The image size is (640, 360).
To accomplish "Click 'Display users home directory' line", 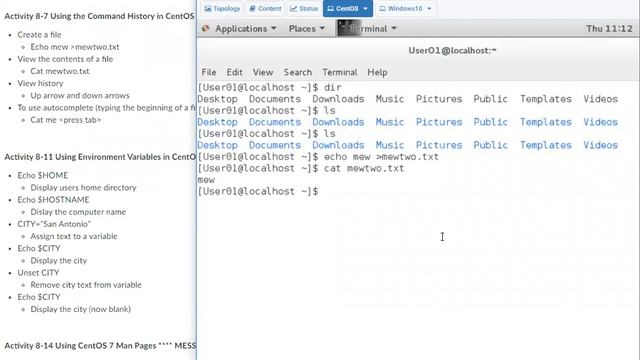I will click(83, 188).
